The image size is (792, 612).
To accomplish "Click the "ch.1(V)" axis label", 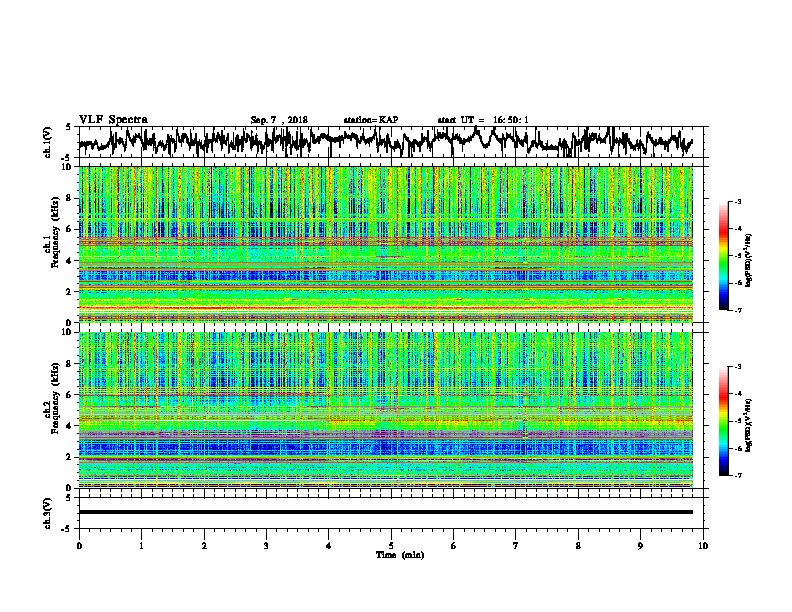I will click(47, 142).
